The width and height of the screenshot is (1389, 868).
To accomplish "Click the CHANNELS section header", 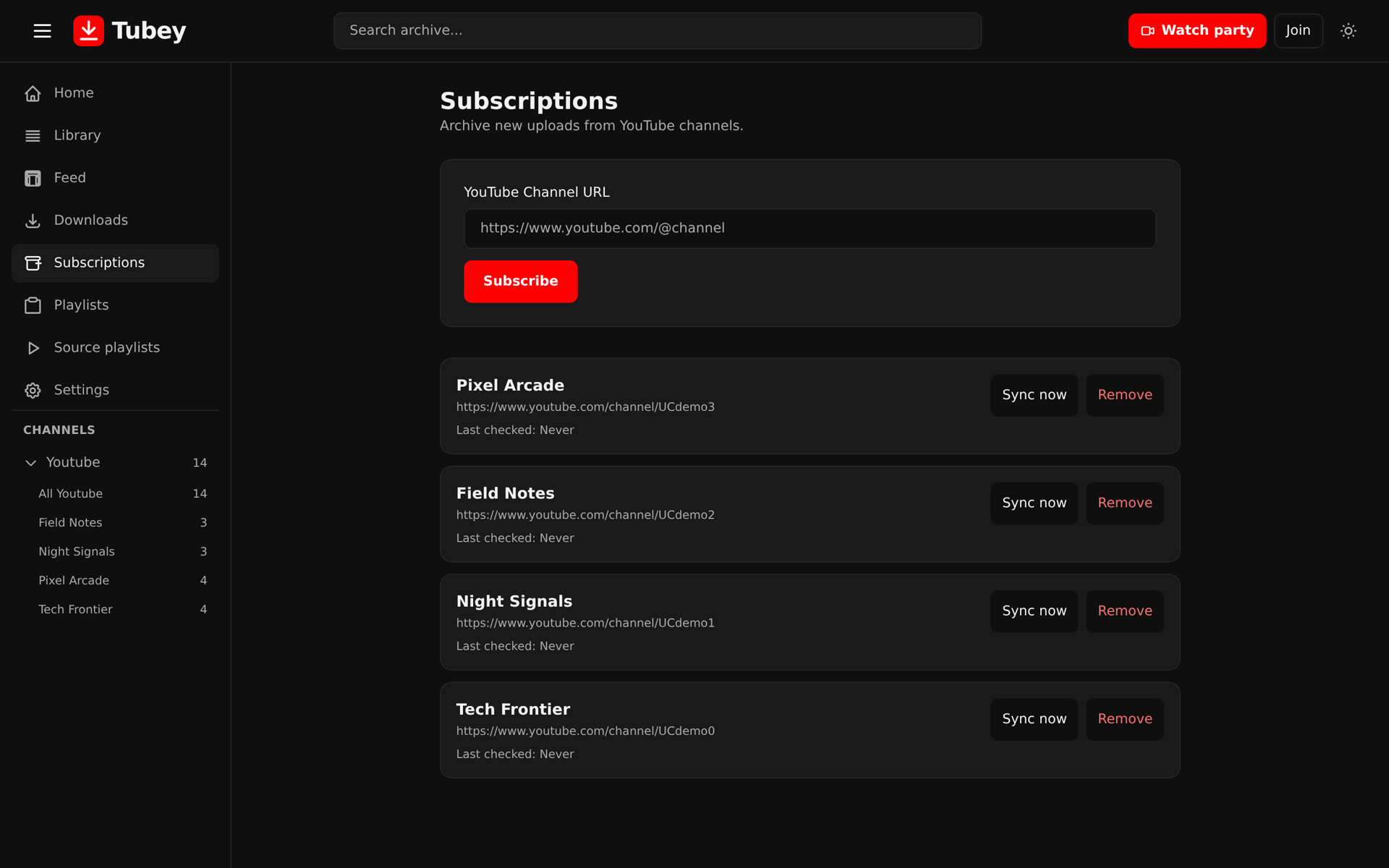I will coord(59,430).
